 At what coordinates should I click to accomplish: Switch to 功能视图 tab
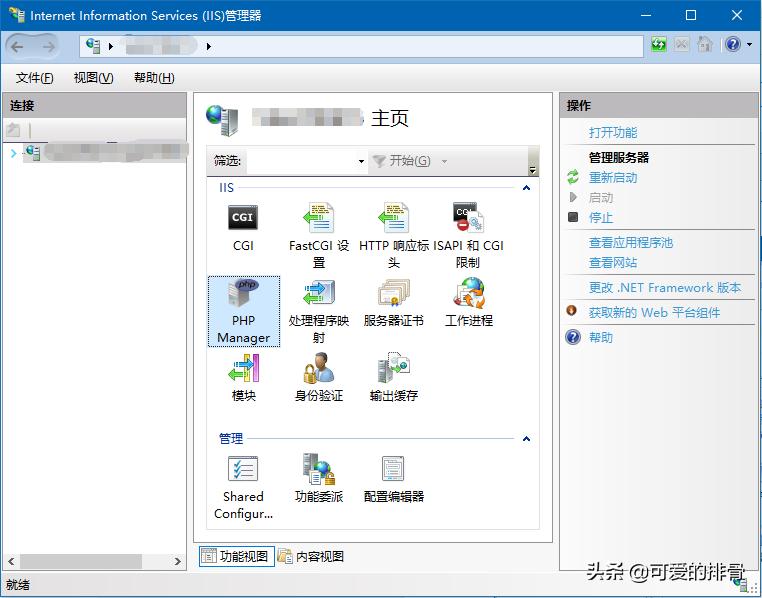pos(237,556)
